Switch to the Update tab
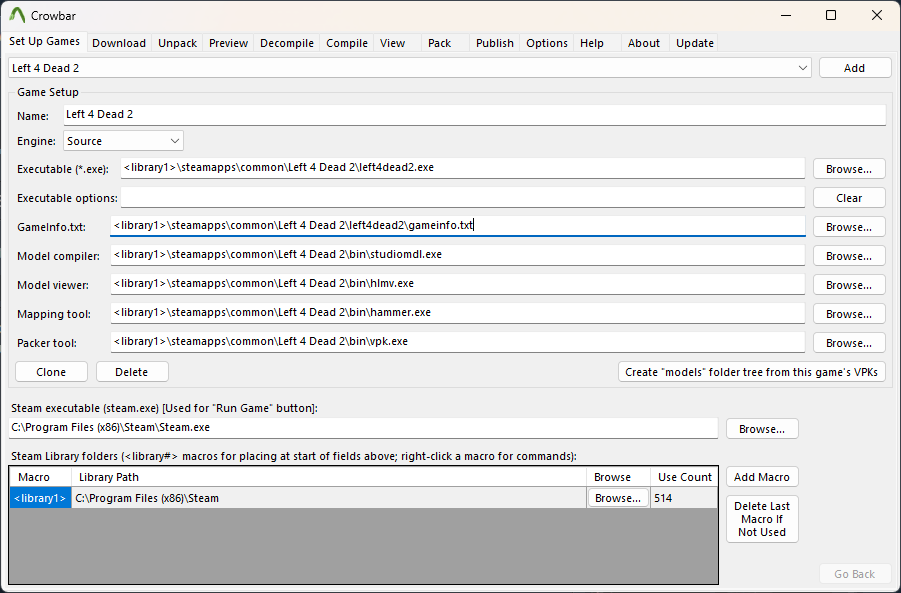This screenshot has height=593, width=901. tap(695, 43)
